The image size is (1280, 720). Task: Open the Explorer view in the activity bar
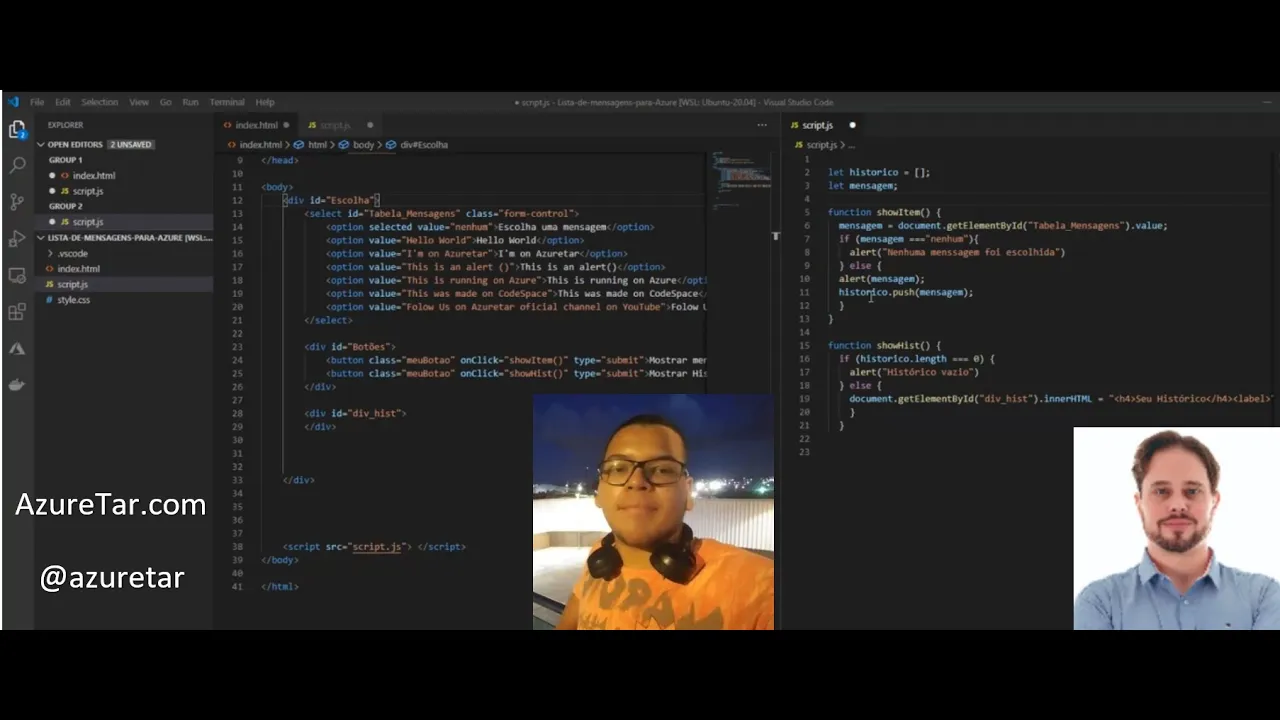(x=17, y=130)
